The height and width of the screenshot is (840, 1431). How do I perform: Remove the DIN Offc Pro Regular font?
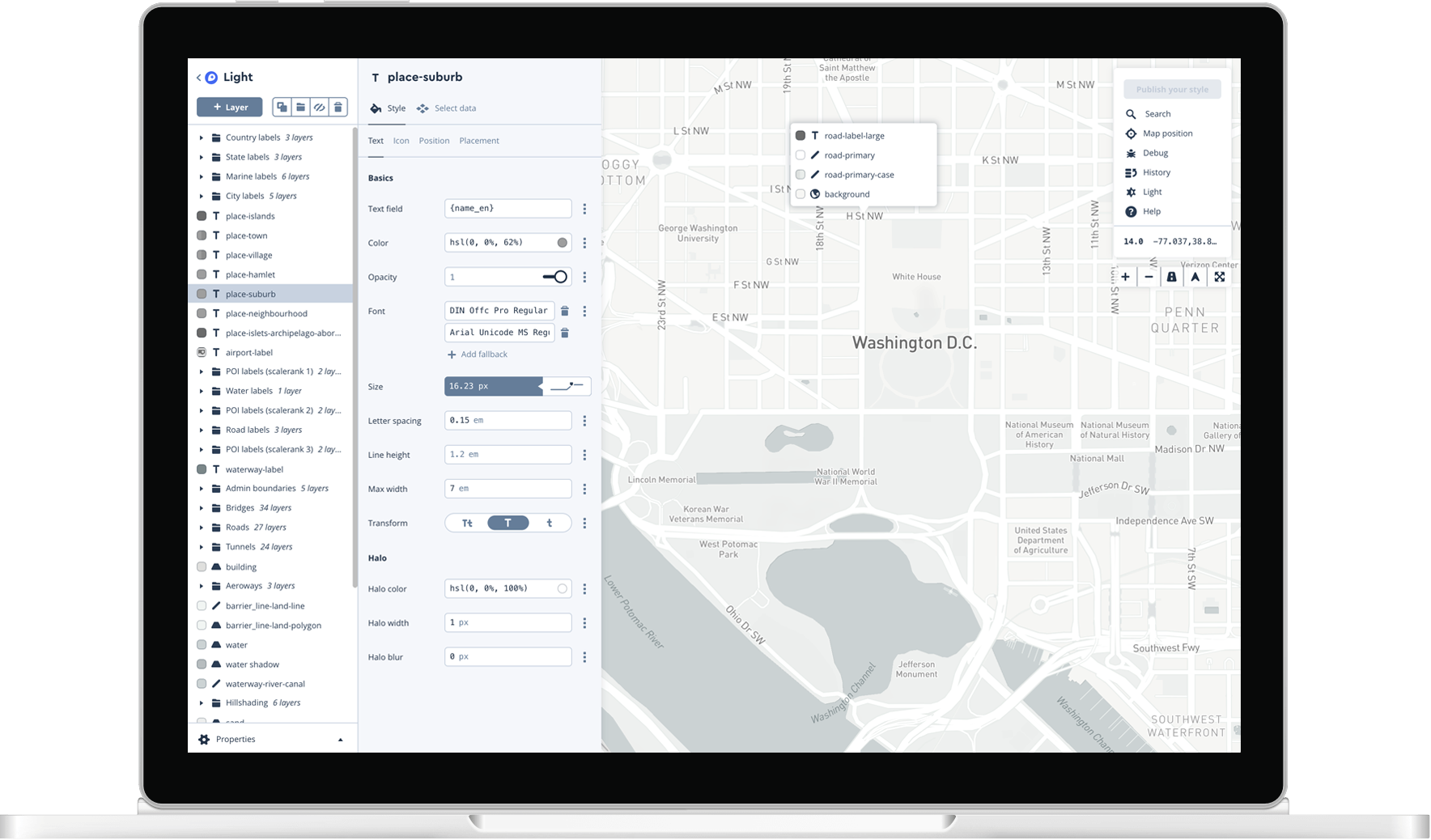click(x=565, y=311)
